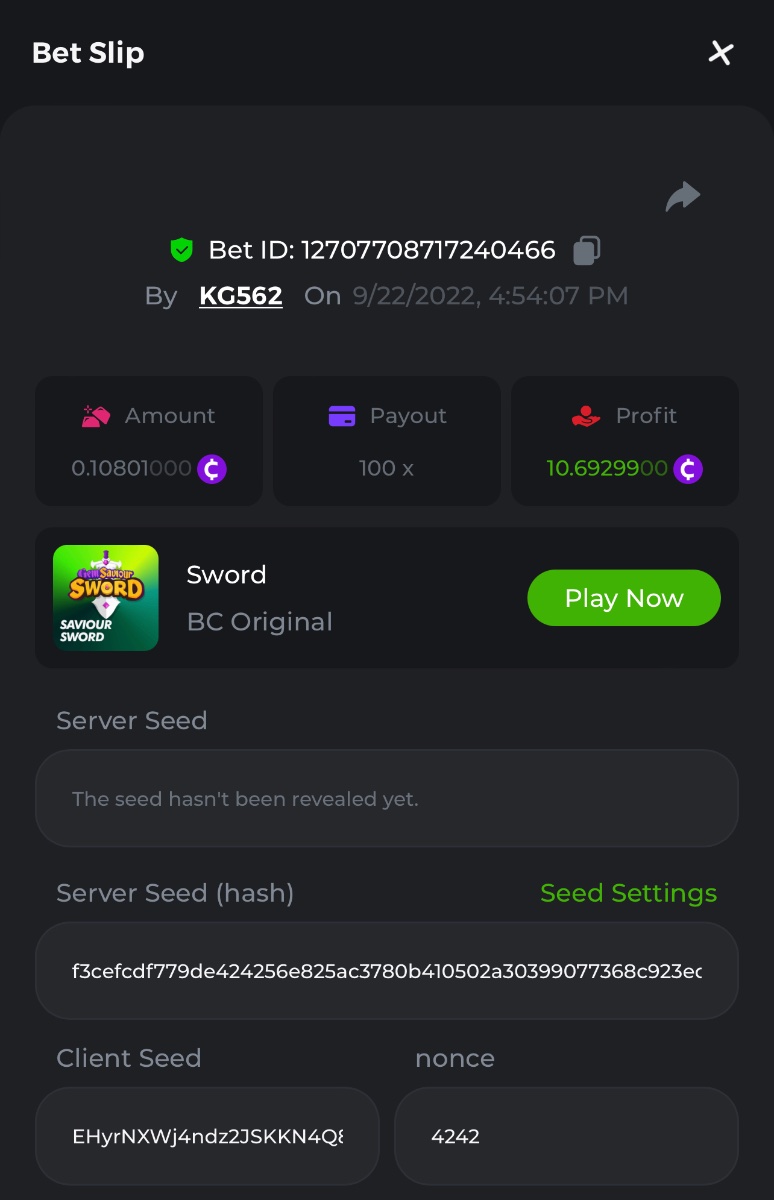Screen dimensions: 774x1200
Task: Tap the Sword game title
Action: tap(226, 575)
